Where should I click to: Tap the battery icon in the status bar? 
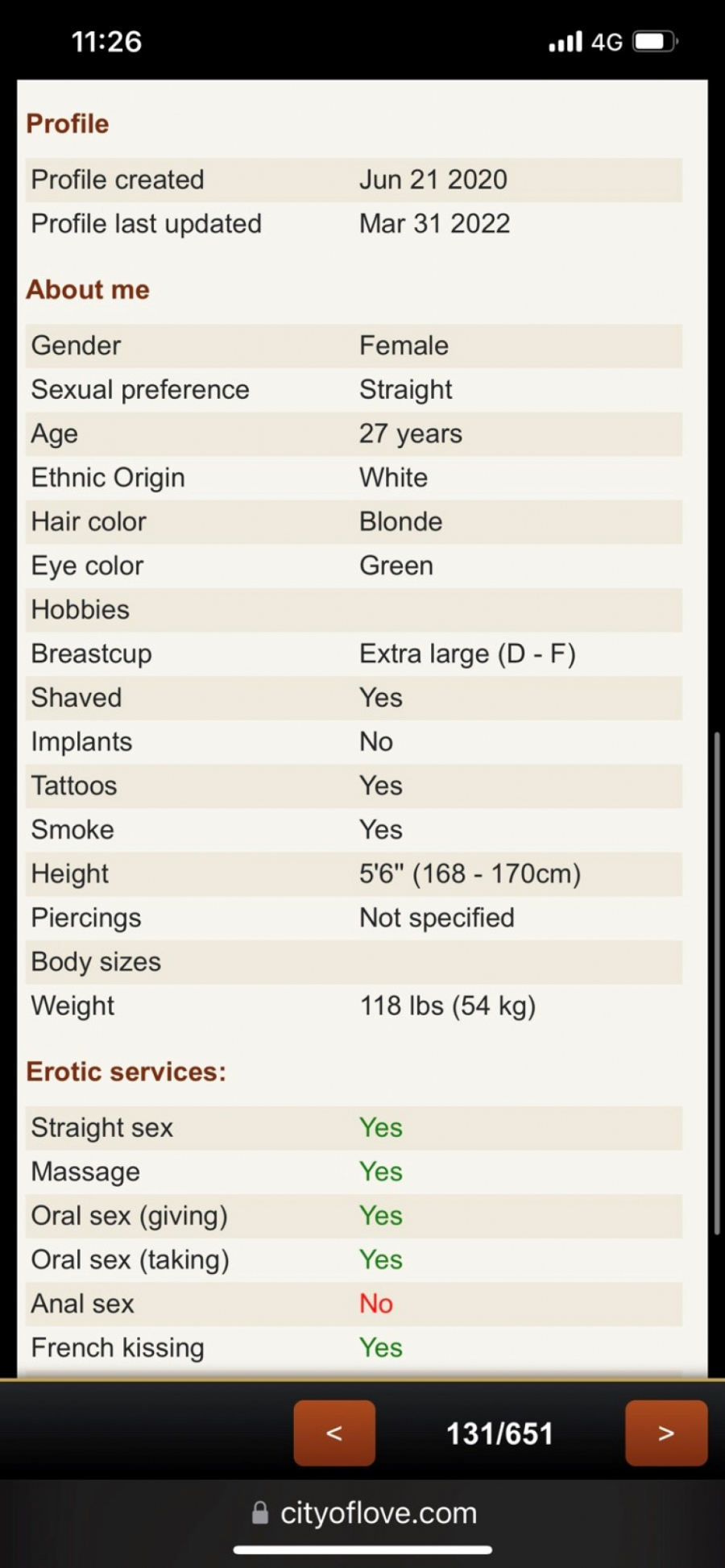655,41
